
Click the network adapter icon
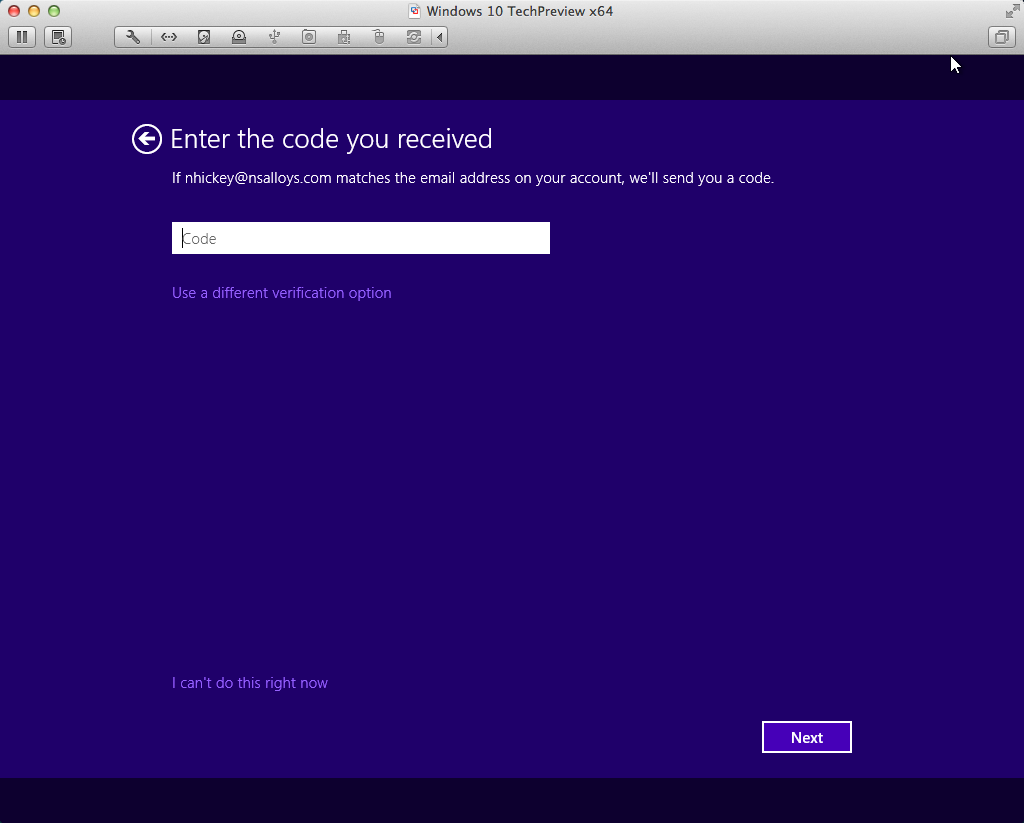click(169, 37)
